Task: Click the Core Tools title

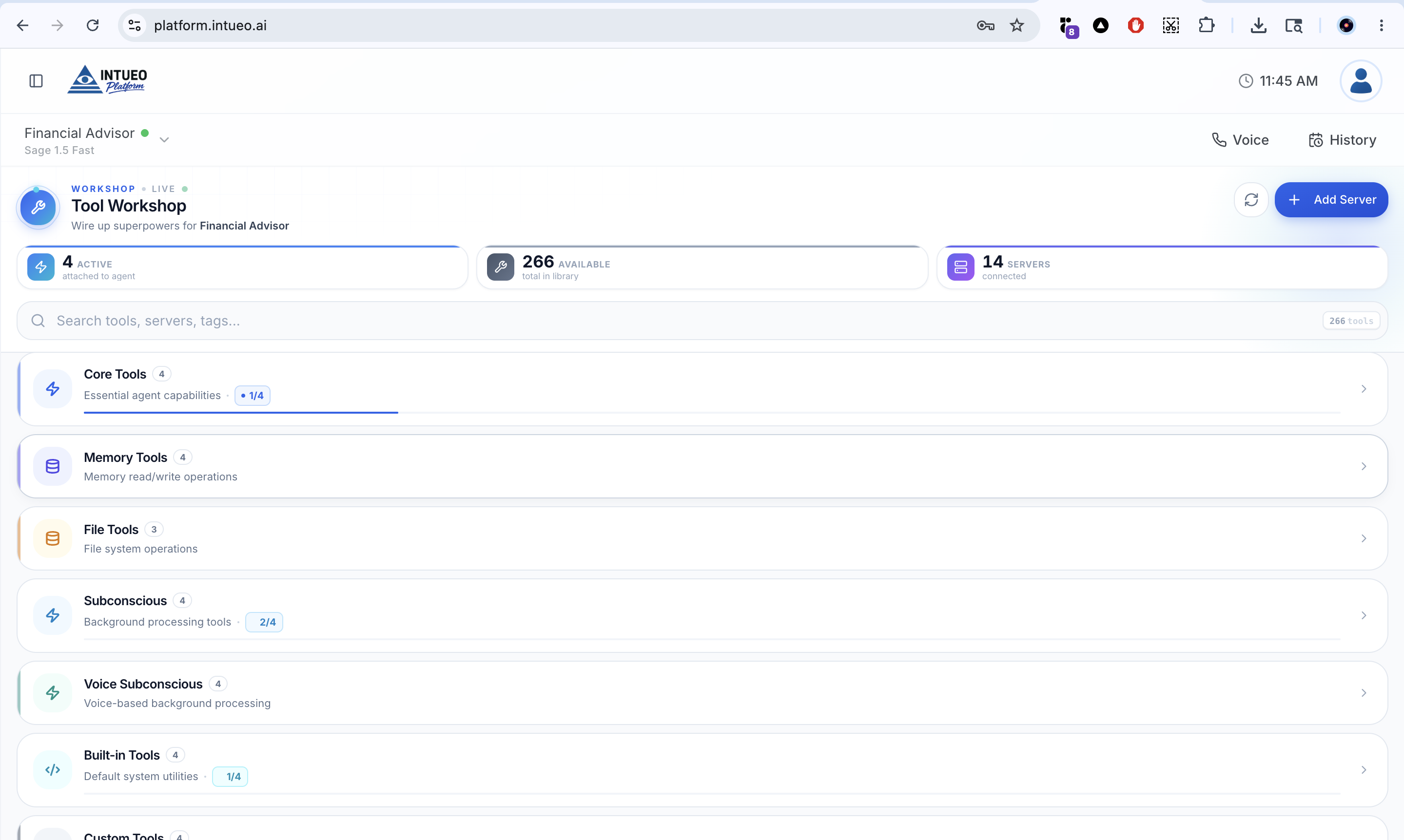Action: (x=115, y=374)
